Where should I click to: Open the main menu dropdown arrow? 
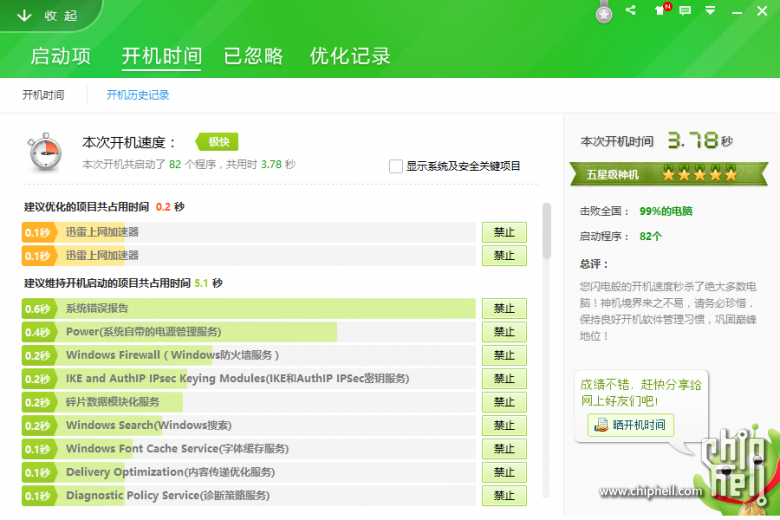click(x=710, y=10)
